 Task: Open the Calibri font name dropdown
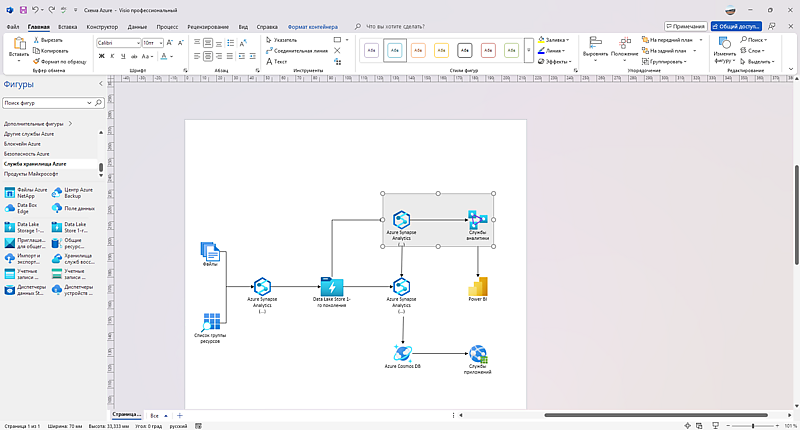[138, 43]
